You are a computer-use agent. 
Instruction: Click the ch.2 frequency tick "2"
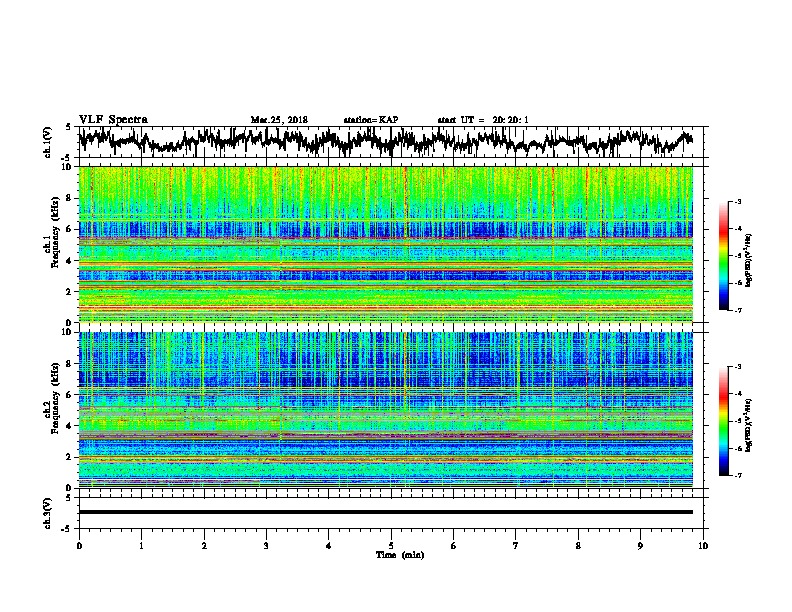pyautogui.click(x=71, y=457)
